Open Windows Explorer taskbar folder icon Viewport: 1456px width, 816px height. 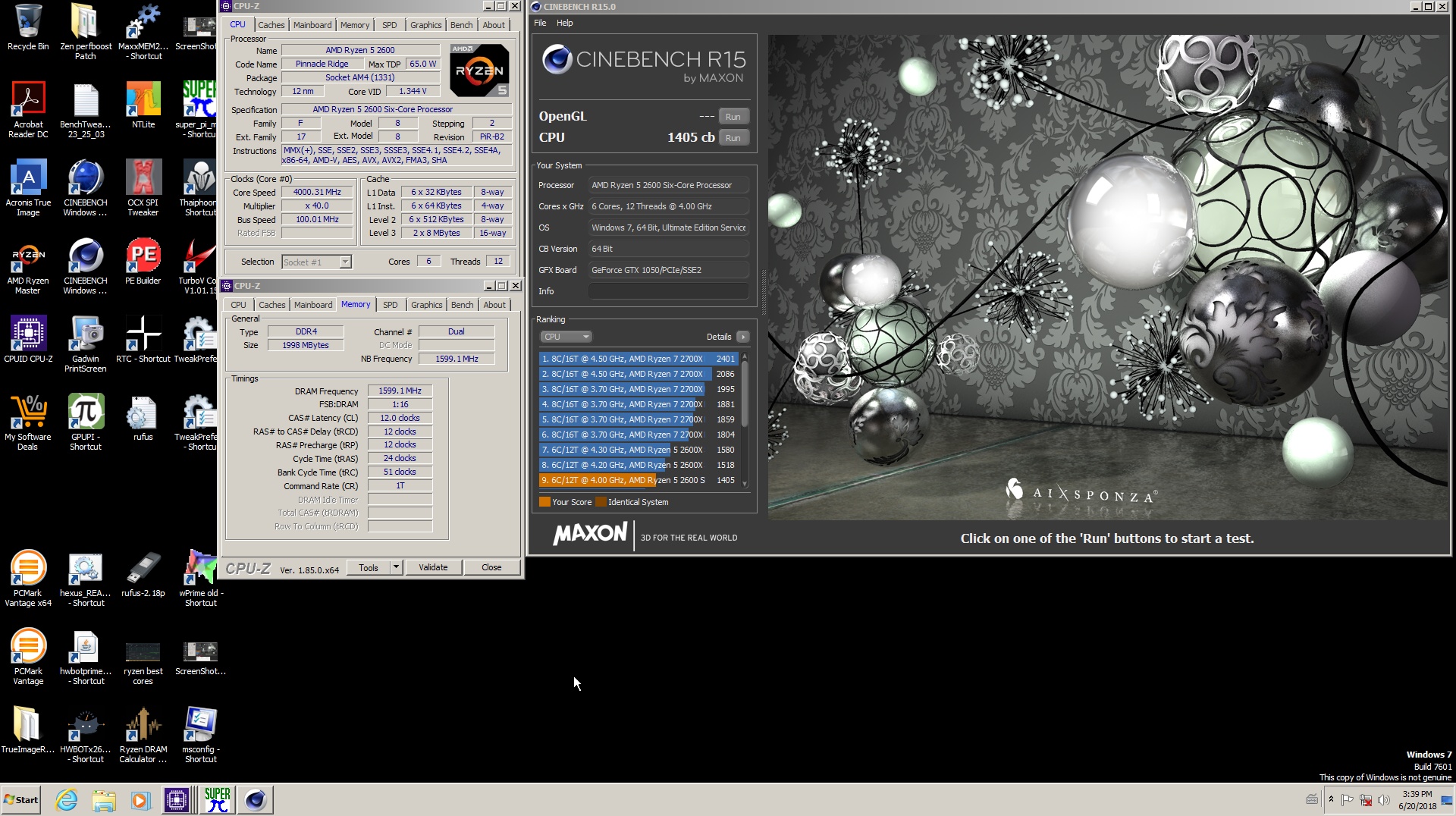(x=104, y=799)
